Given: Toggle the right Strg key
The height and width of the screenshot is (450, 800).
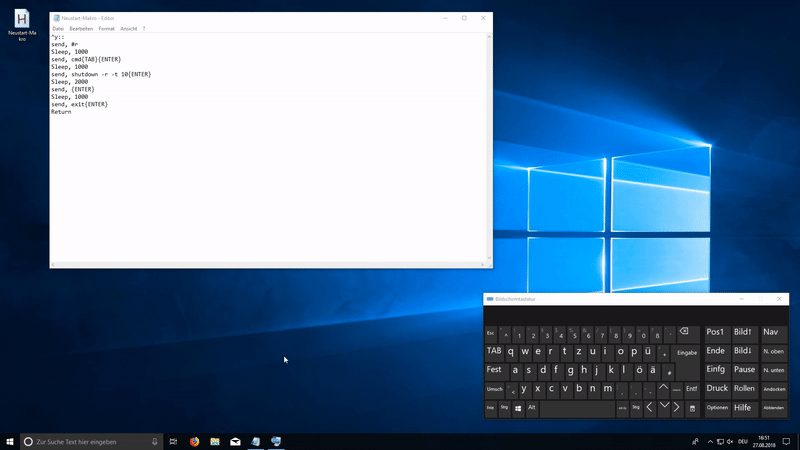Looking at the screenshot, I should tap(636, 408).
